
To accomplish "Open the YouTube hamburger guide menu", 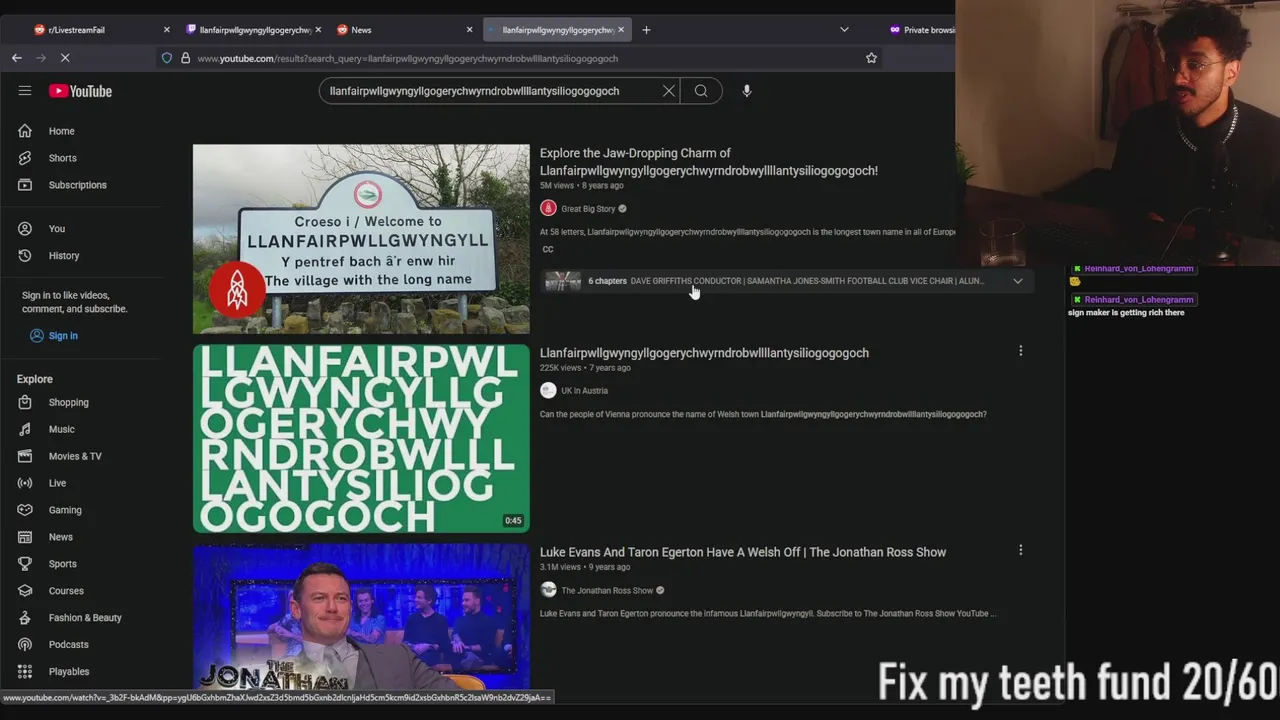I will pos(24,91).
